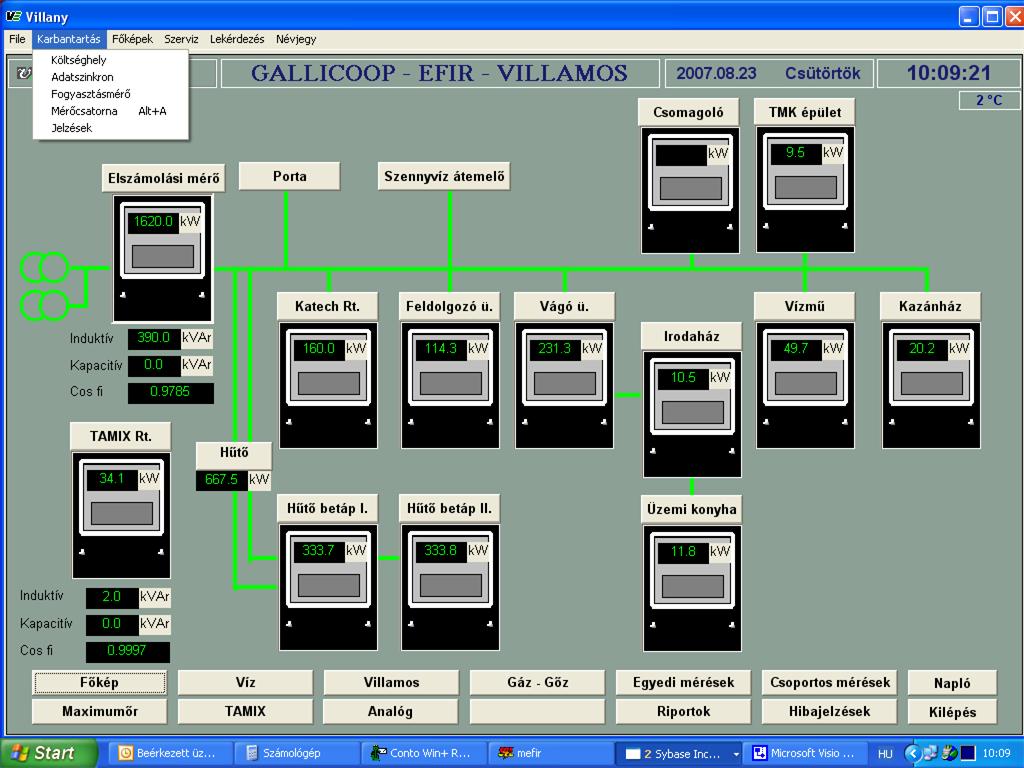This screenshot has height=768, width=1024.
Task: Open the Lekérdezés menu
Action: [x=237, y=39]
